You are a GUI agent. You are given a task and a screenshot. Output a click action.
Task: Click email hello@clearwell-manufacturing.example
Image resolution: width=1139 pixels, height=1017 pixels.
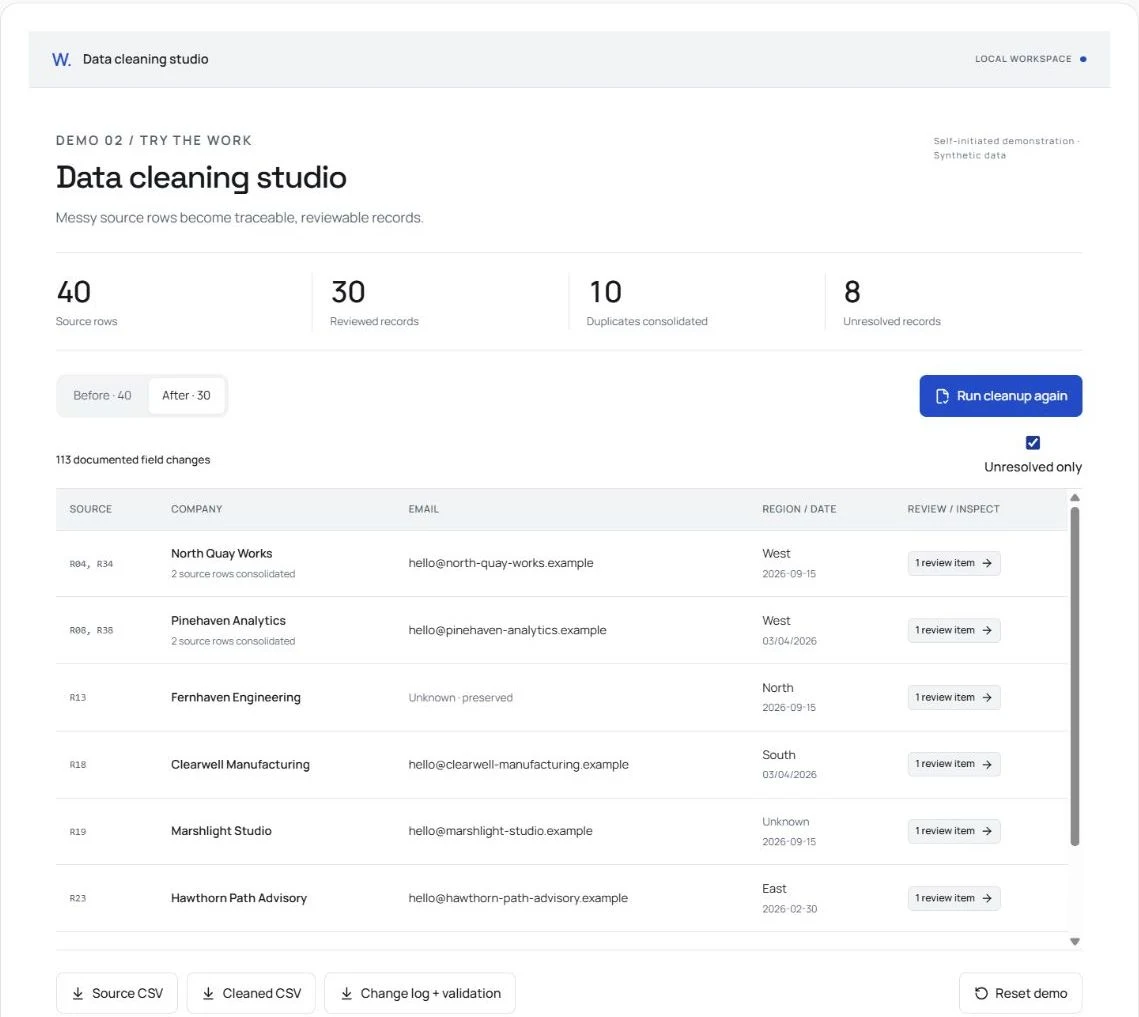pyautogui.click(x=519, y=764)
